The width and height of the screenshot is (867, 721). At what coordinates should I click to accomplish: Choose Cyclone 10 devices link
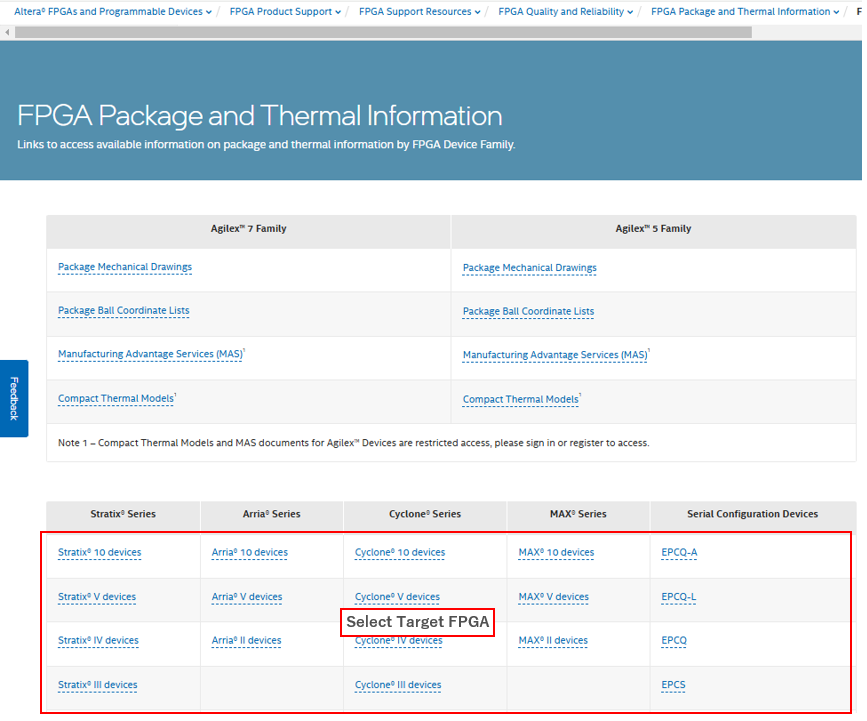400,552
